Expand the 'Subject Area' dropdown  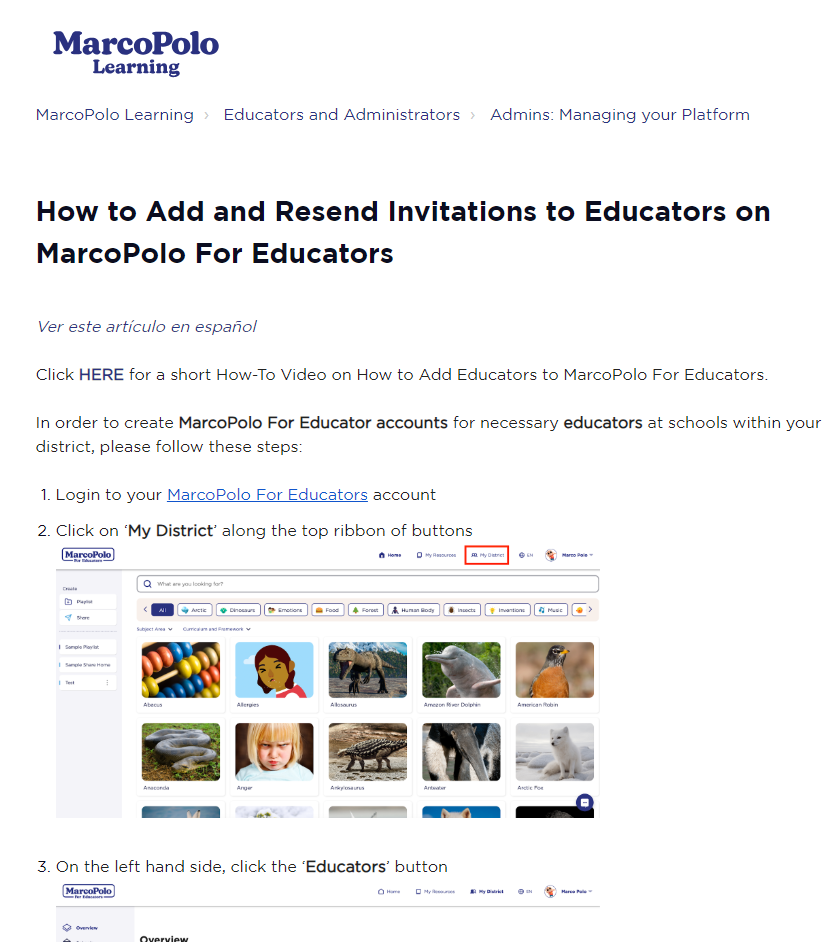tap(155, 629)
